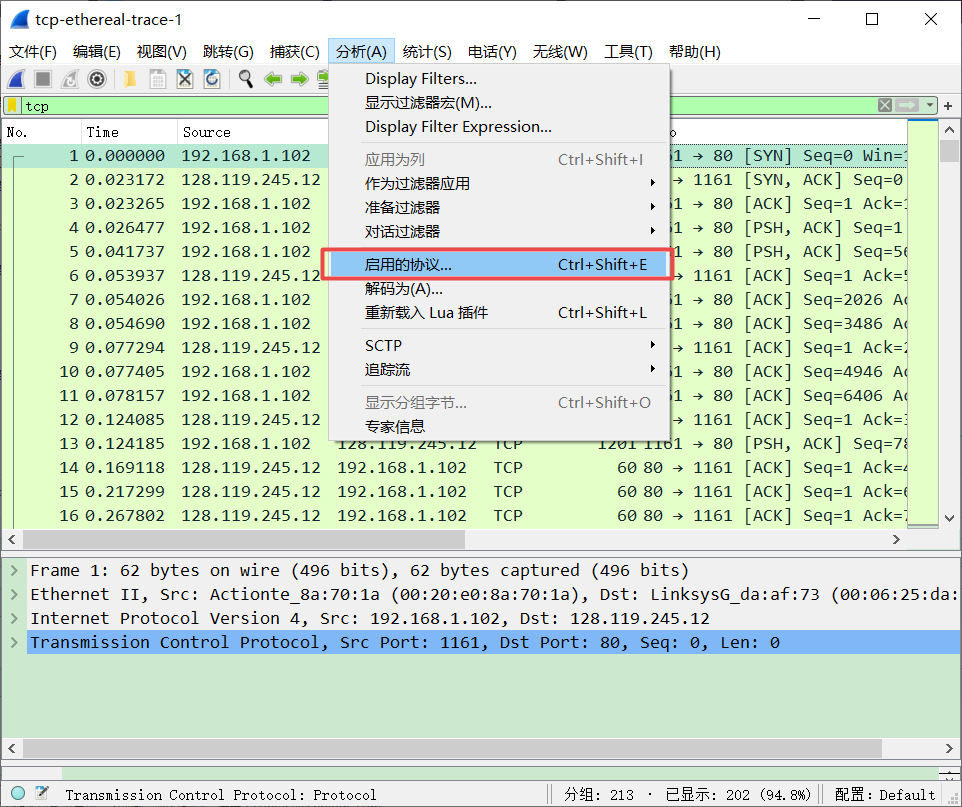Open the 作为过滤器应用 submenu
The width and height of the screenshot is (962, 807).
pyautogui.click(x=498, y=183)
